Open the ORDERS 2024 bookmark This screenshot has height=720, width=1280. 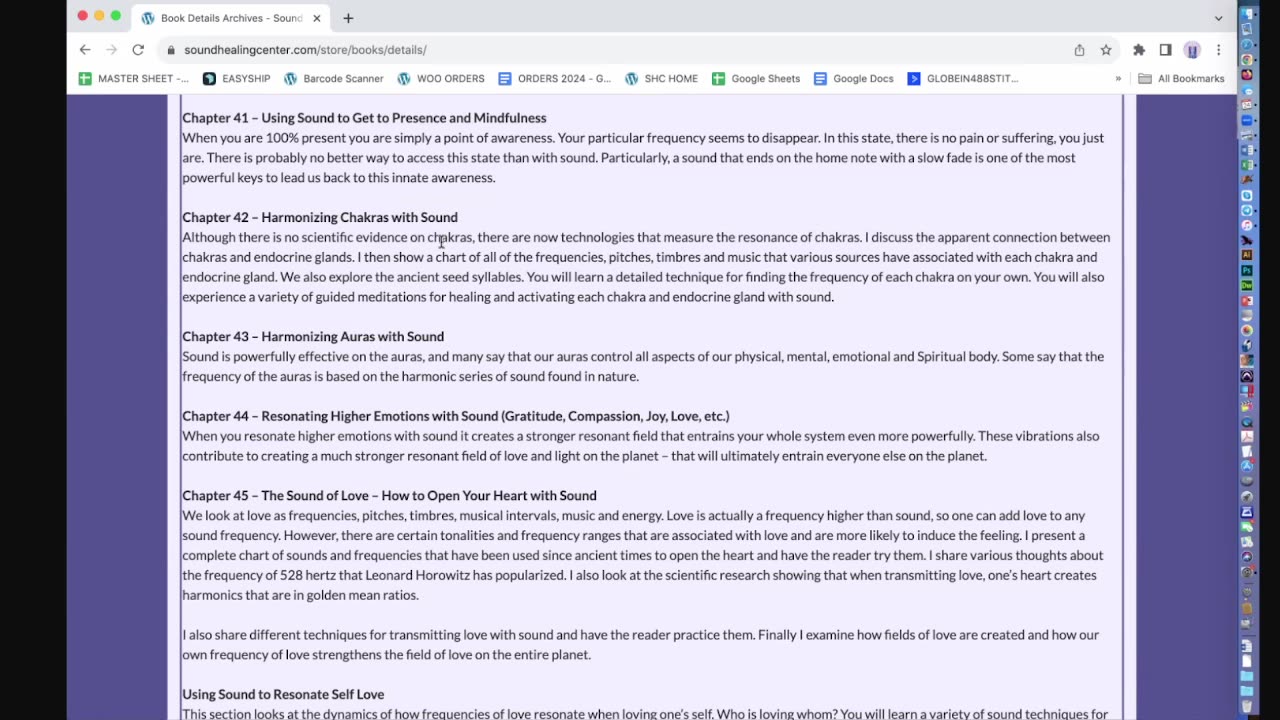[x=555, y=79]
